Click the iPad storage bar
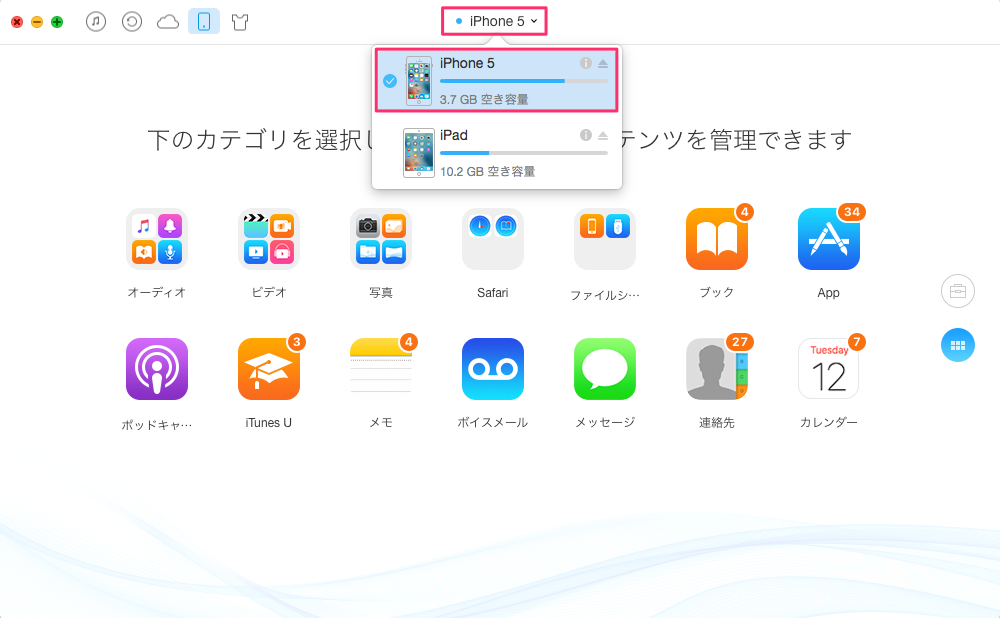The width and height of the screenshot is (1000, 618). (524, 153)
